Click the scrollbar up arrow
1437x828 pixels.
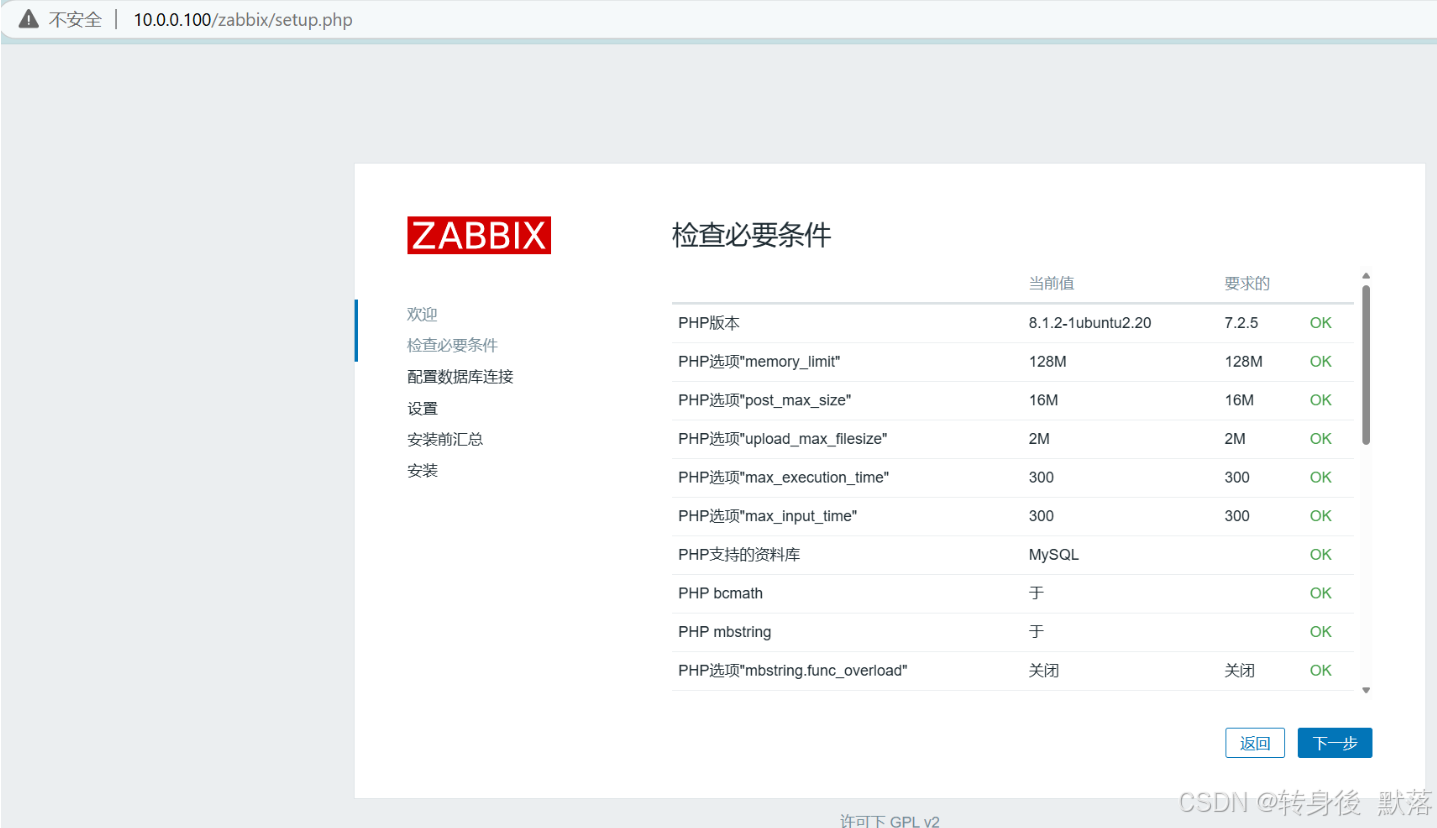(x=1366, y=277)
